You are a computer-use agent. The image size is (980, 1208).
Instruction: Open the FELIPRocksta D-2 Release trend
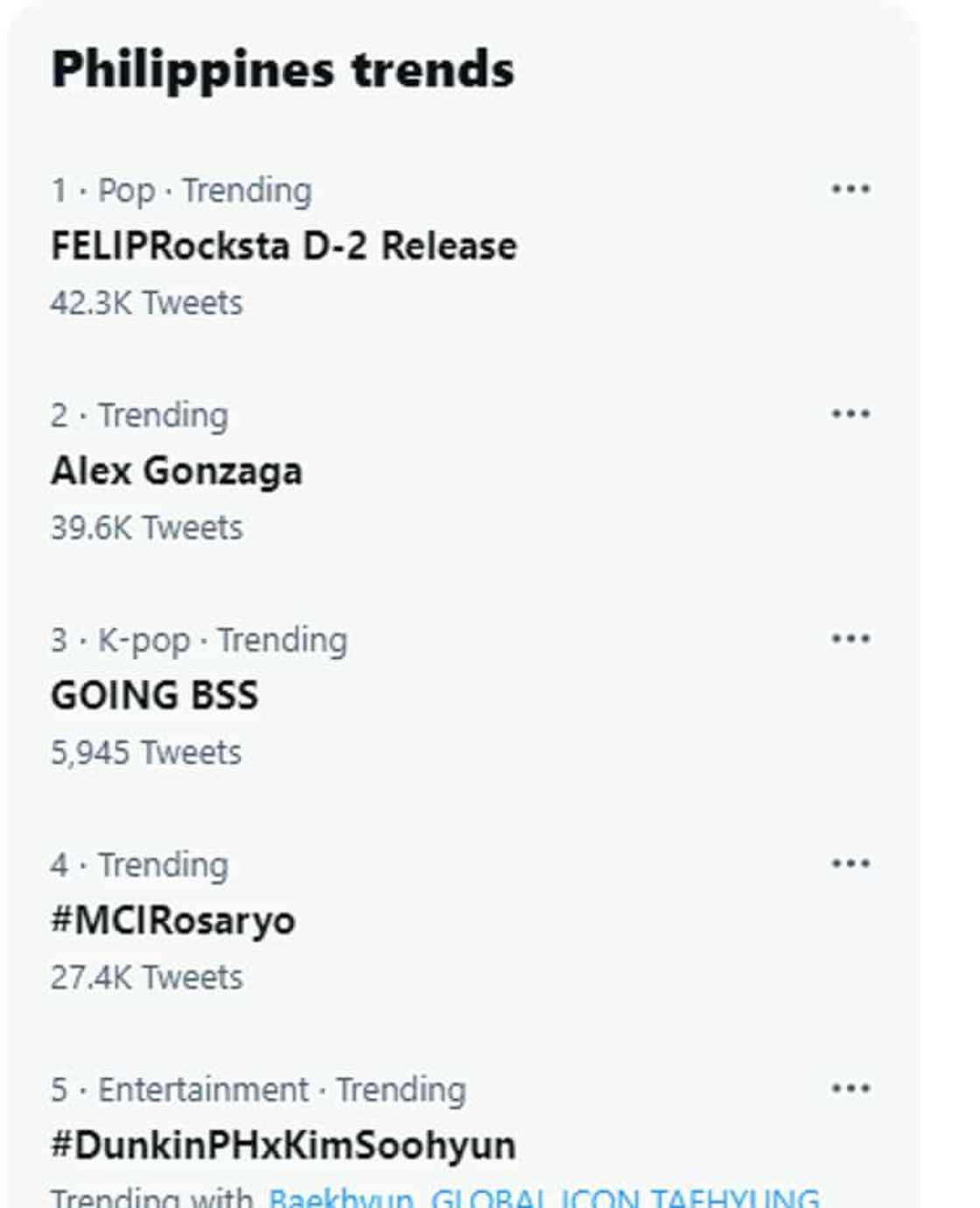click(x=283, y=246)
